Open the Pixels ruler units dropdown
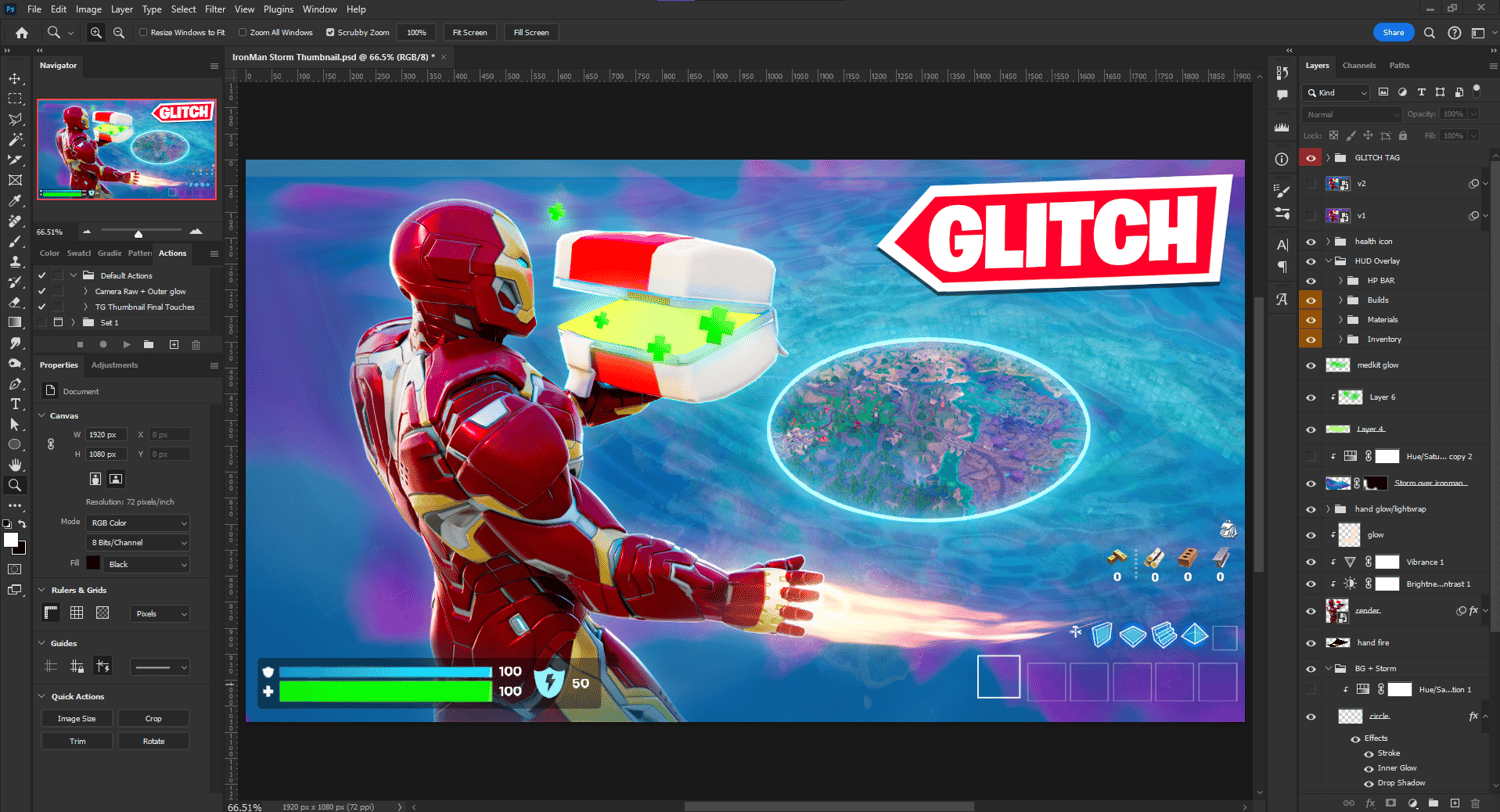The height and width of the screenshot is (812, 1500). pyautogui.click(x=160, y=613)
